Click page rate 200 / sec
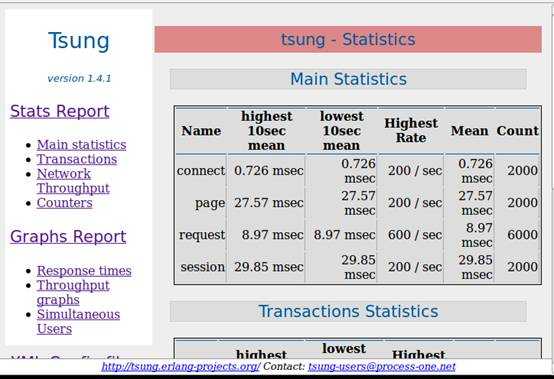The width and height of the screenshot is (554, 379). [x=415, y=203]
